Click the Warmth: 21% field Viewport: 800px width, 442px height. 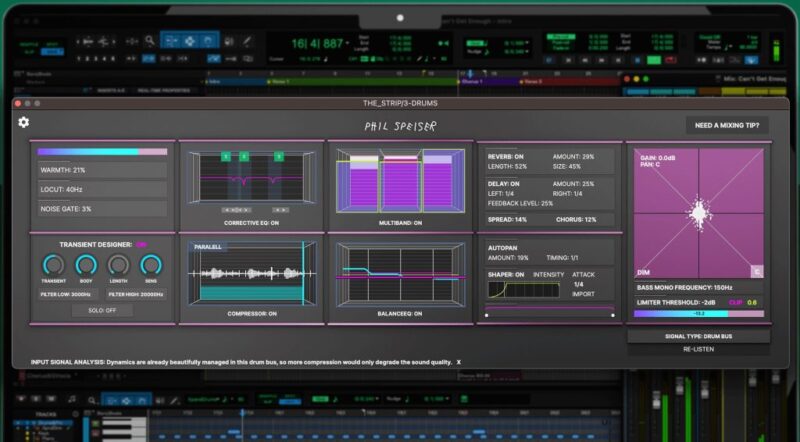click(x=102, y=170)
